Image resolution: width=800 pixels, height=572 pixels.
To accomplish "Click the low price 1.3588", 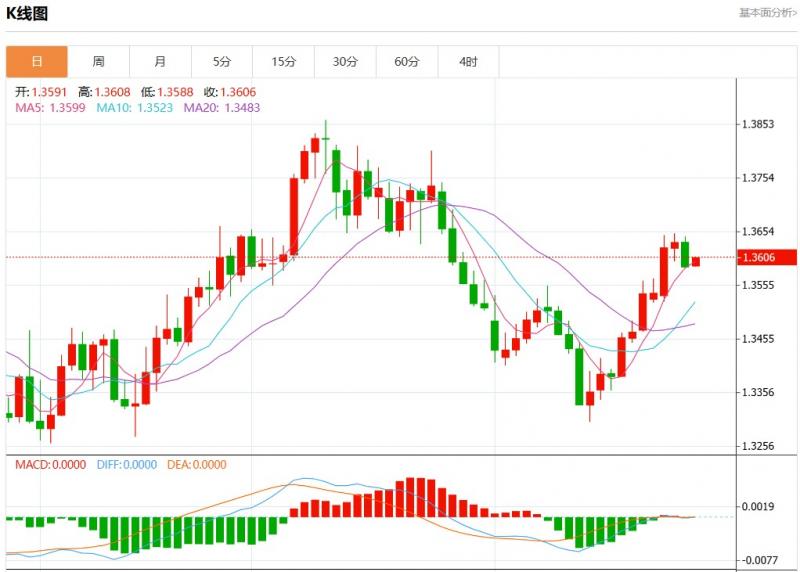I will coord(176,92).
